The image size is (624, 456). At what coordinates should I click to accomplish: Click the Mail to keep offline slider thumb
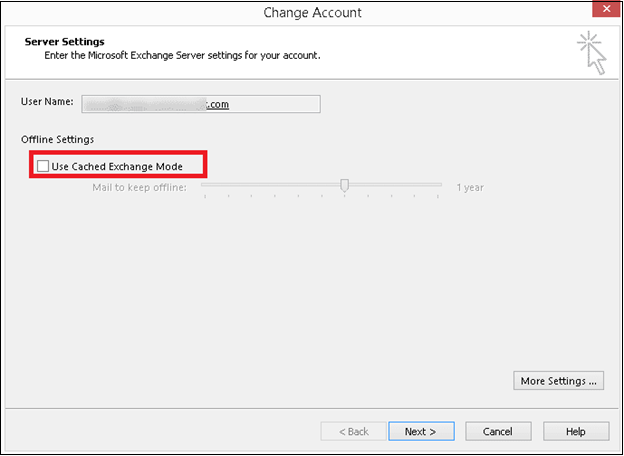pyautogui.click(x=345, y=185)
